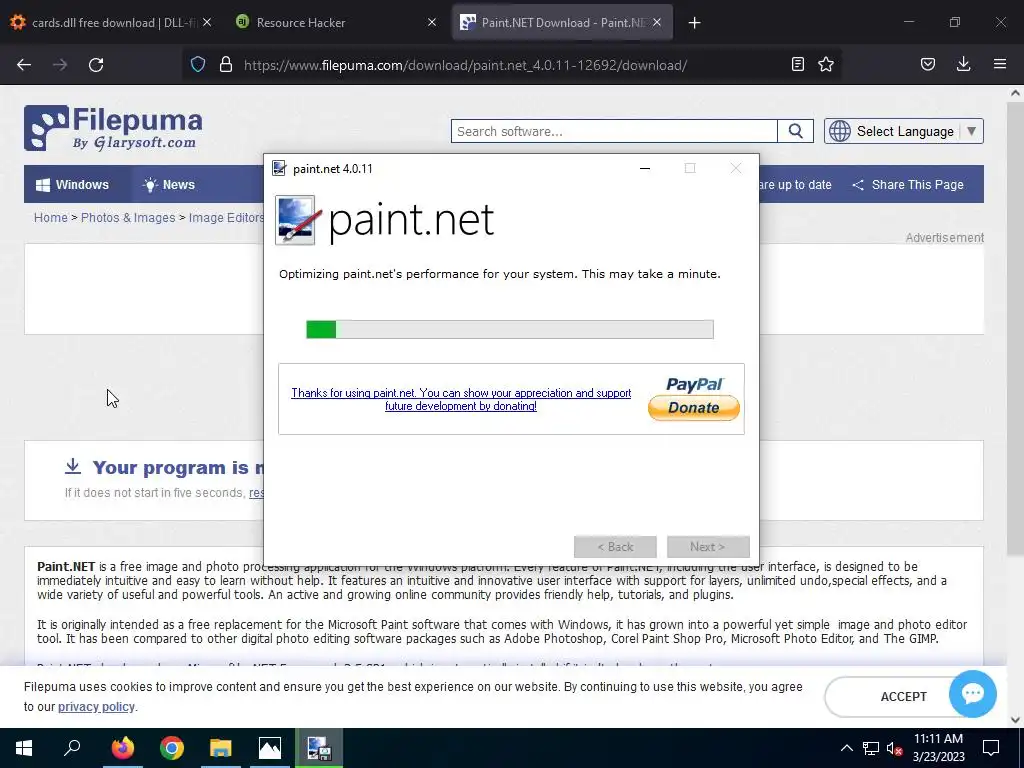Close the Resource Hacker tab
Screen dimensions: 1024x768
click(432, 22)
